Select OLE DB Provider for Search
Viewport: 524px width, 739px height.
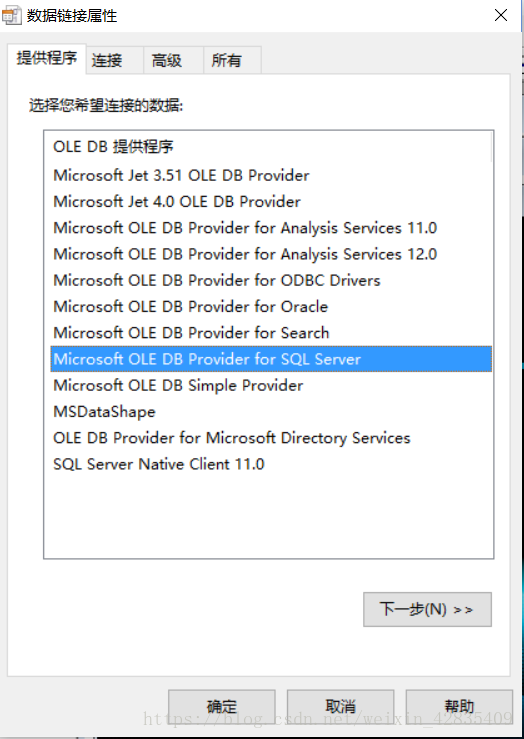tap(271, 333)
